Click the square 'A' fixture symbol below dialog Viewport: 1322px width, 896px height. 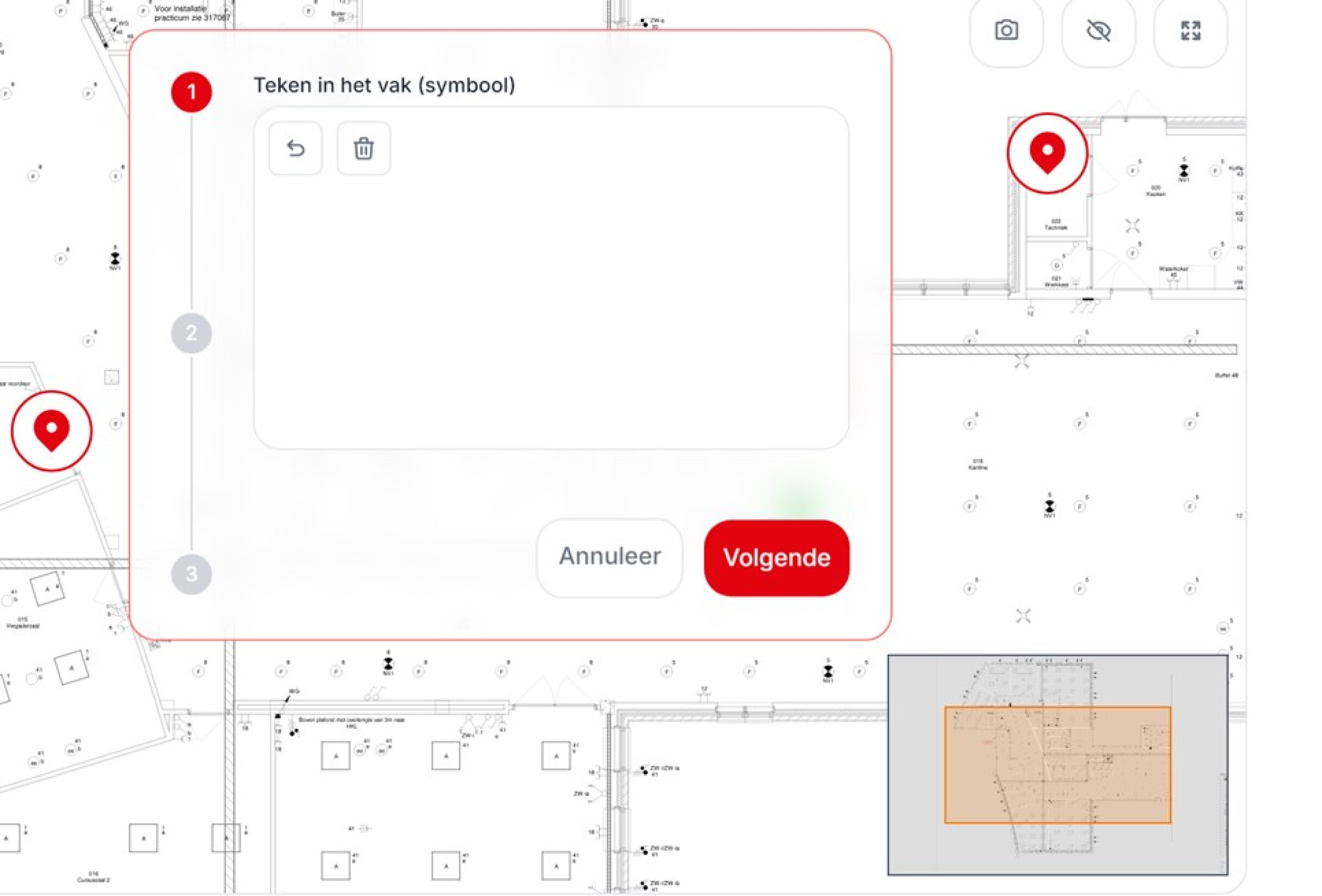point(336,756)
